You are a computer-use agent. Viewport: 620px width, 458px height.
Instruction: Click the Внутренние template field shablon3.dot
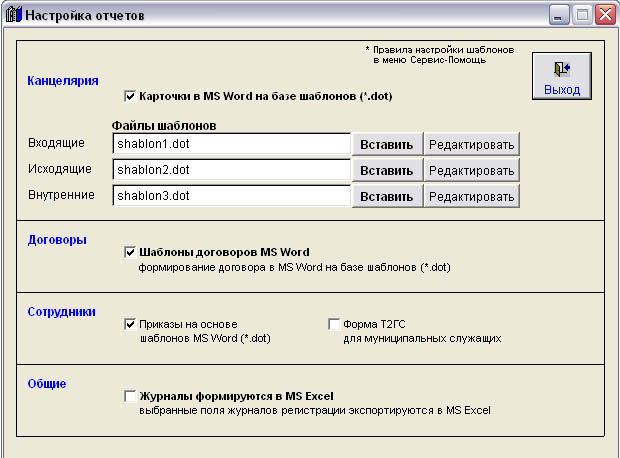coord(231,196)
